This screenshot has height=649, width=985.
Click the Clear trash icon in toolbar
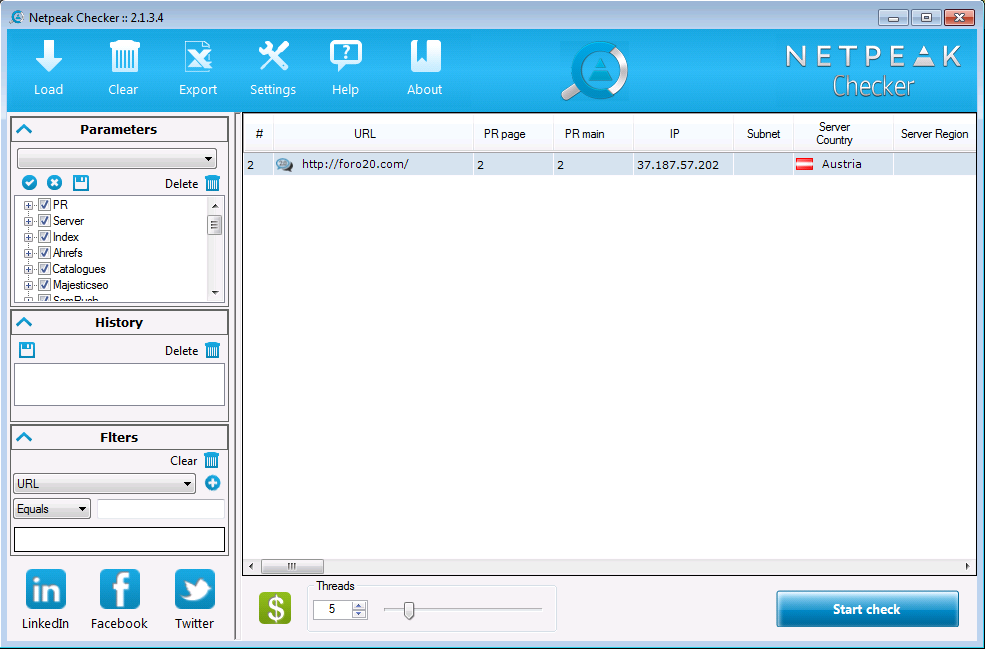124,57
